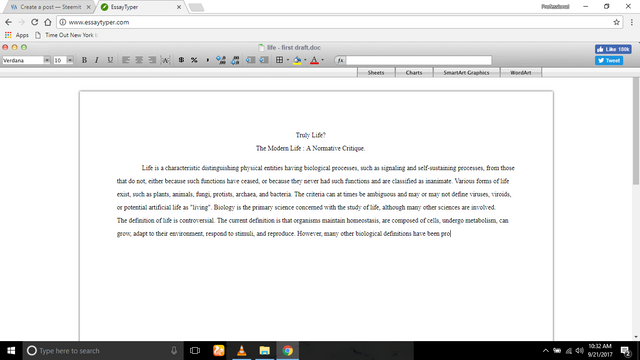The width and height of the screenshot is (640, 360).
Task: Toggle underline formatting button
Action: [x=110, y=60]
